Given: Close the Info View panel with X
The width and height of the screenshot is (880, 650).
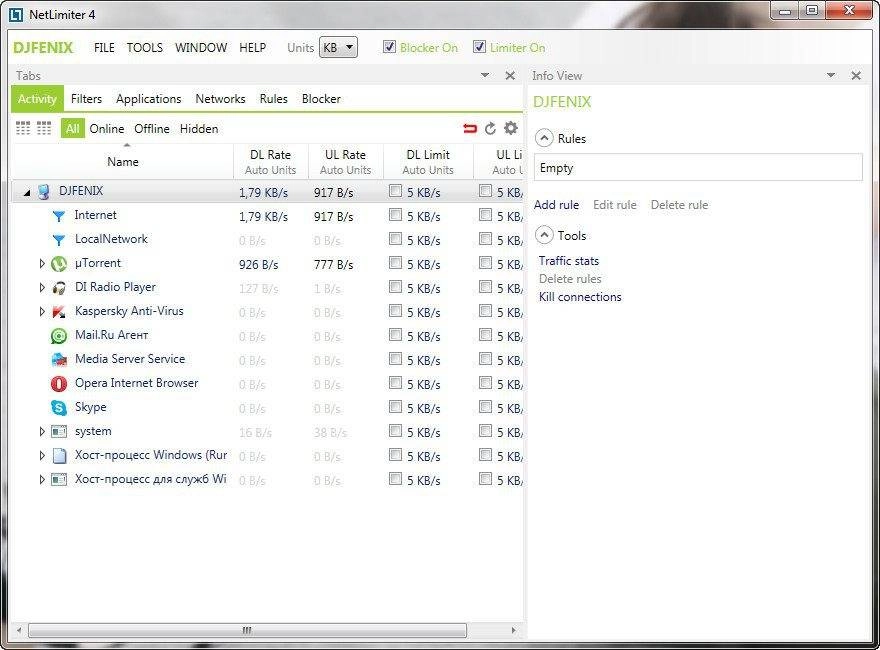Looking at the screenshot, I should [856, 75].
